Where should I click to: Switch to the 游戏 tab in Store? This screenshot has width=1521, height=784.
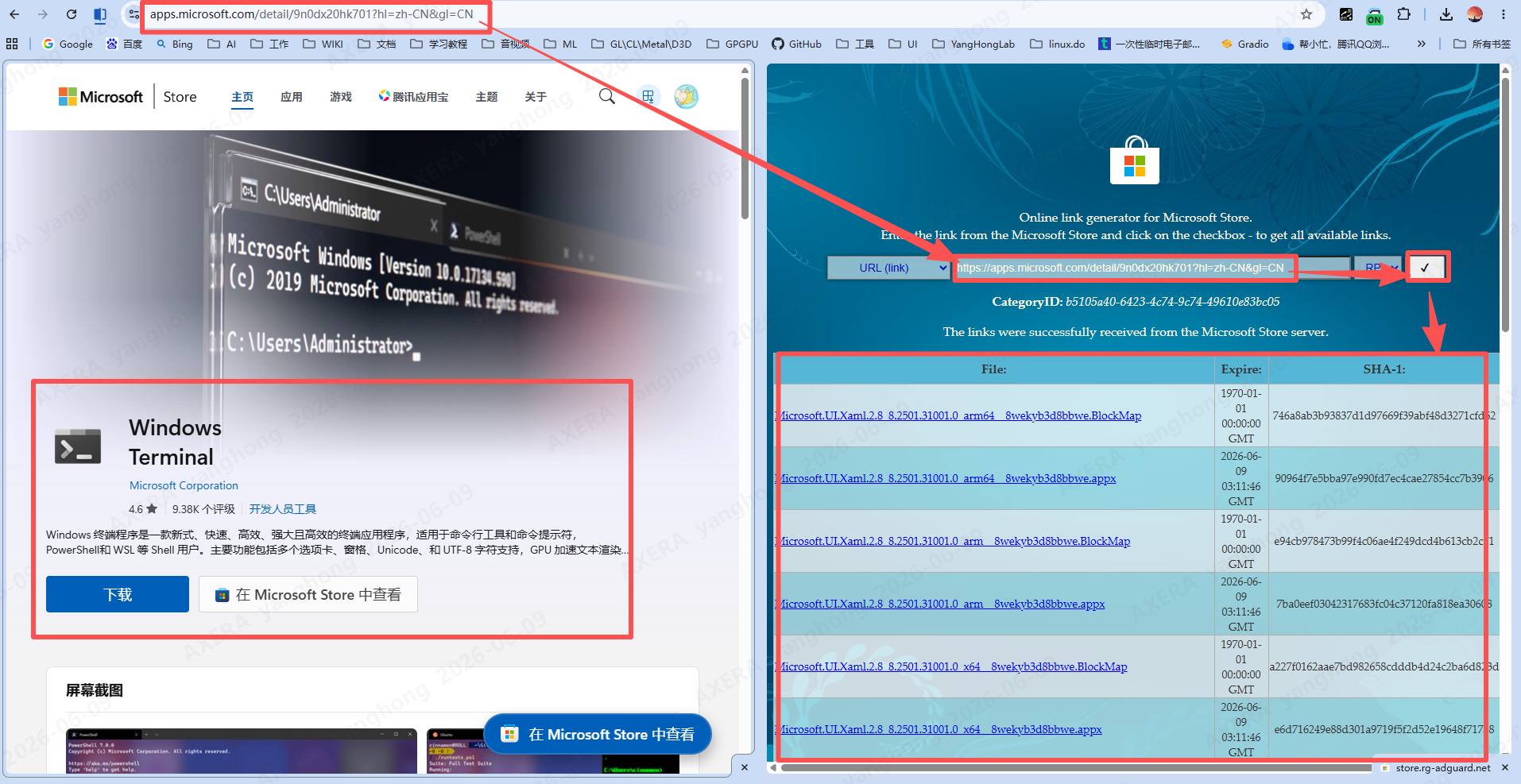[341, 97]
